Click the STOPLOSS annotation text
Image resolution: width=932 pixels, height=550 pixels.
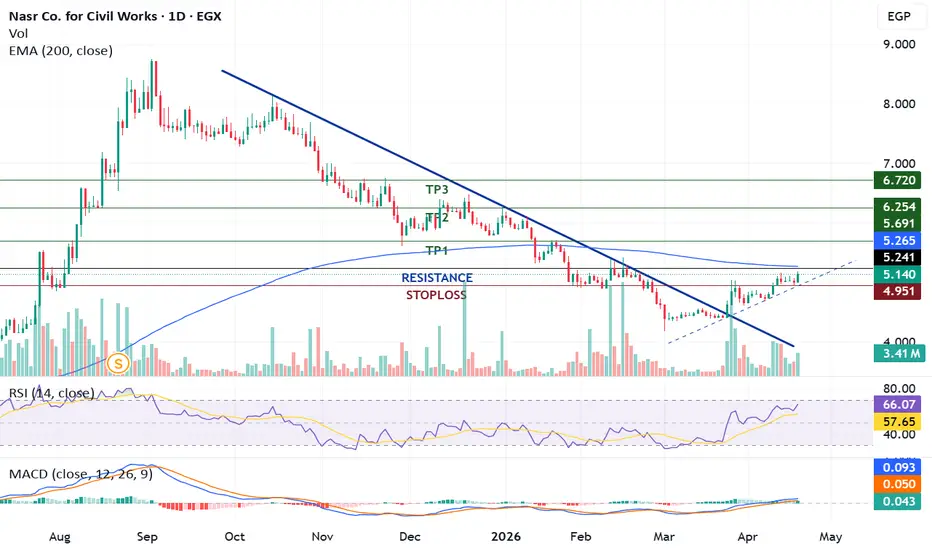436,295
